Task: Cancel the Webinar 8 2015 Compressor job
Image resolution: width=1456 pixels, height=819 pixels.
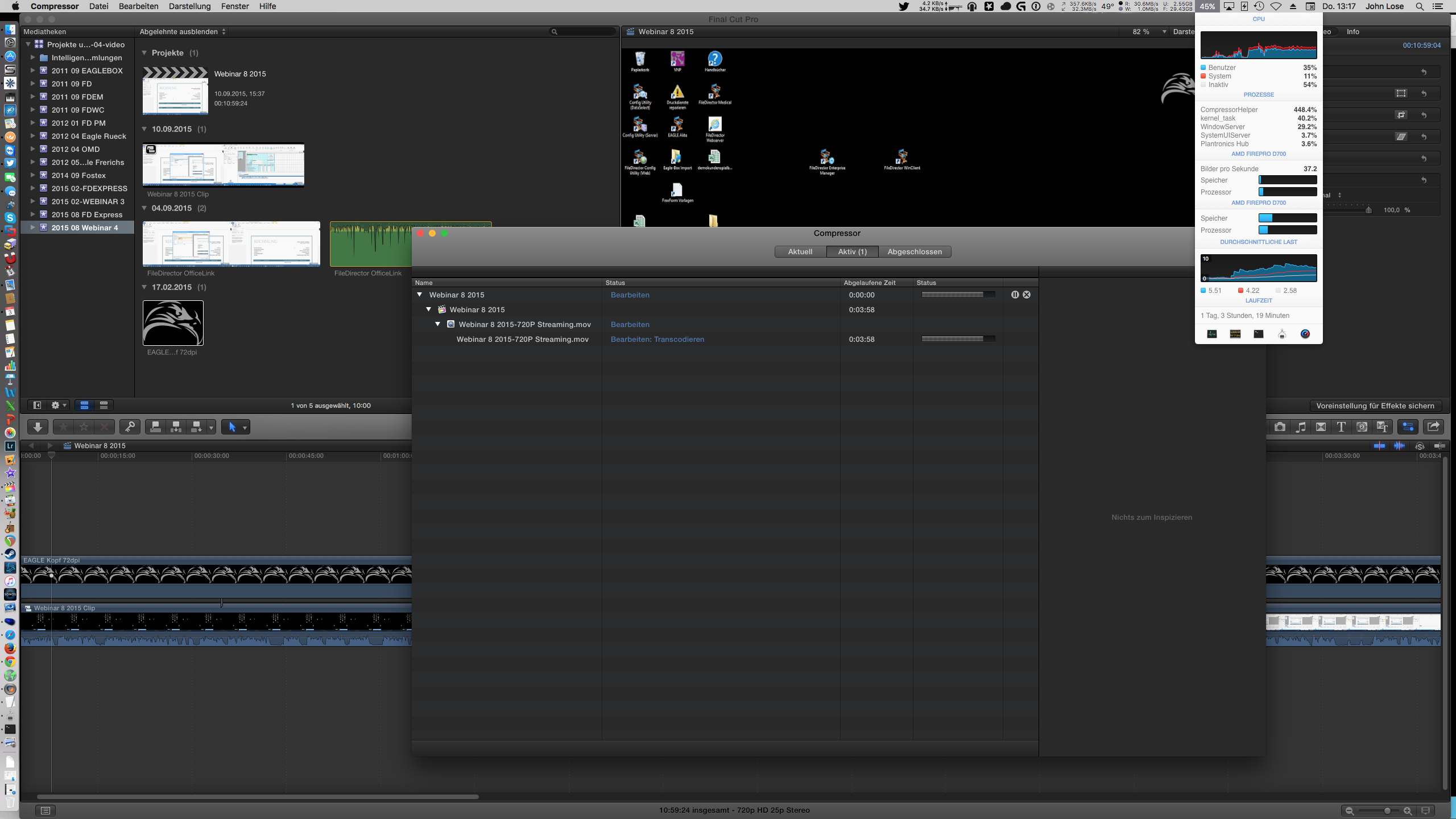Action: pos(1027,295)
